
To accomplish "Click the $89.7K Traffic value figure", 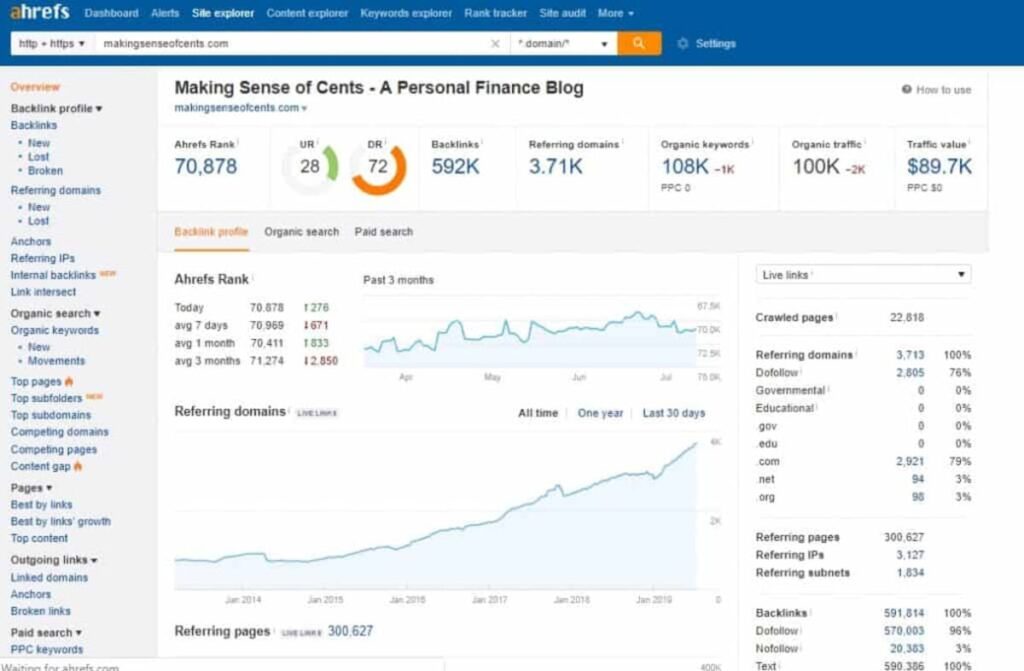I will pyautogui.click(x=939, y=167).
